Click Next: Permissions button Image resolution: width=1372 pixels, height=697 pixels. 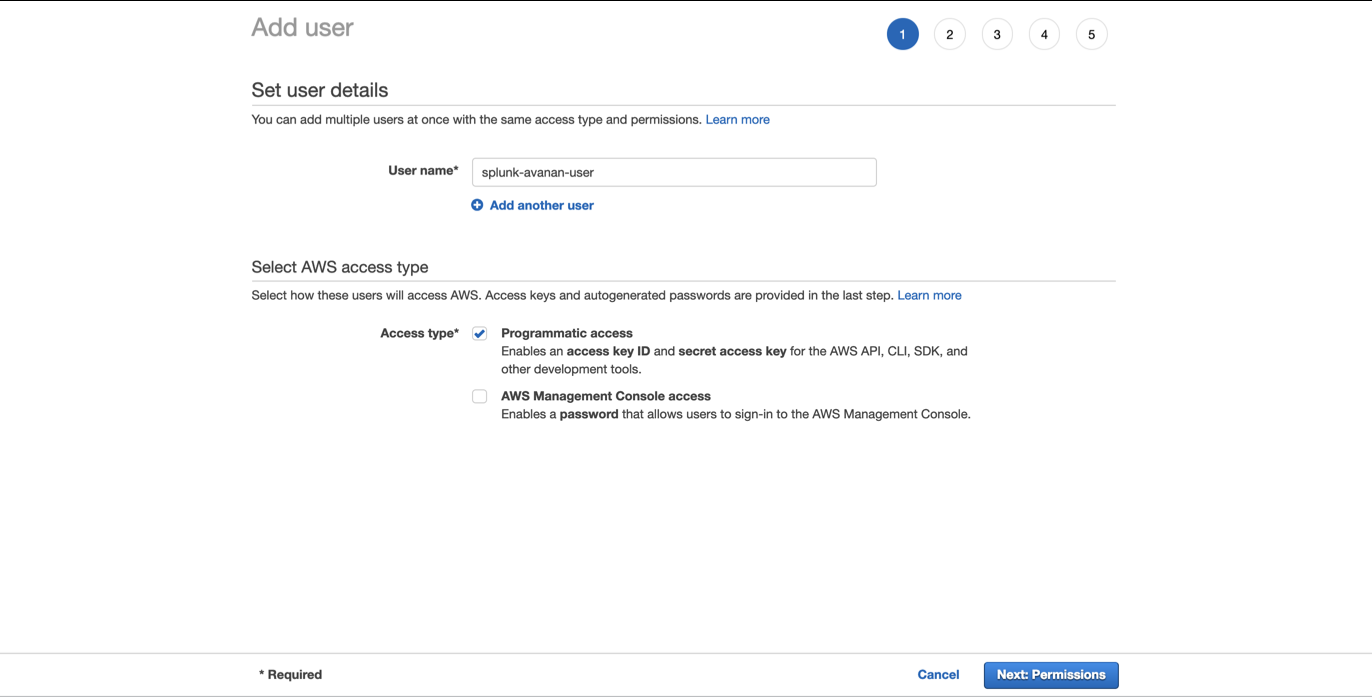pos(1051,675)
